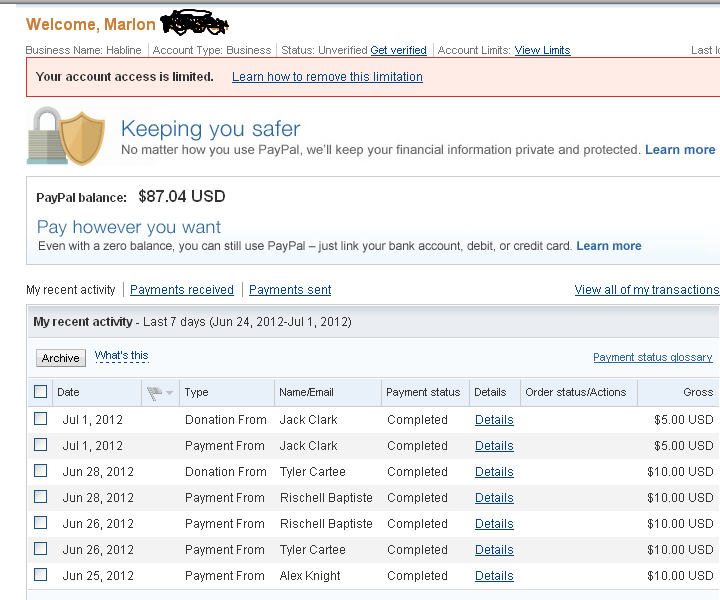
Task: Click Learn how to remove this limitation
Action: tap(327, 77)
